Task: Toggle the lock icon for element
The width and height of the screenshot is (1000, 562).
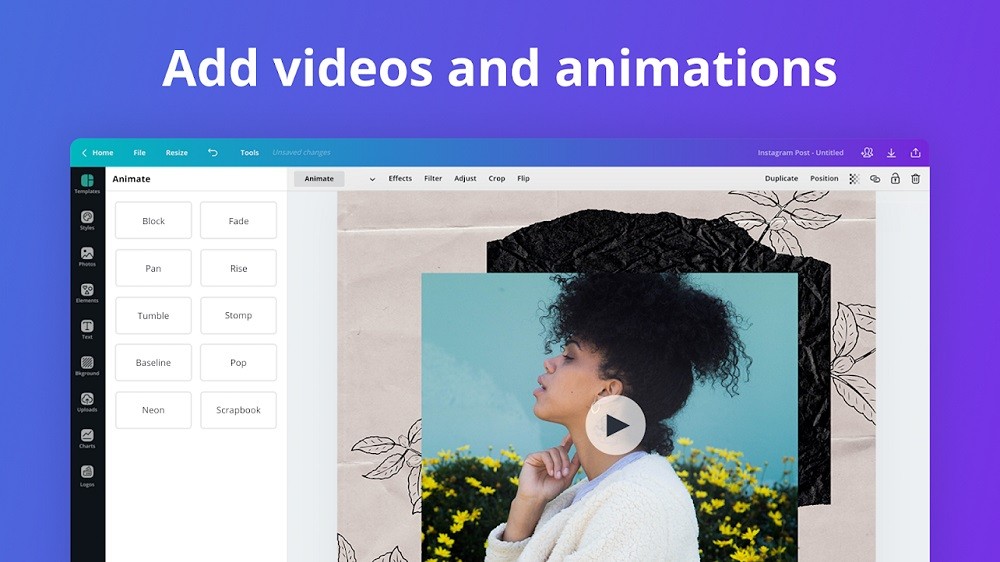Action: click(x=895, y=179)
